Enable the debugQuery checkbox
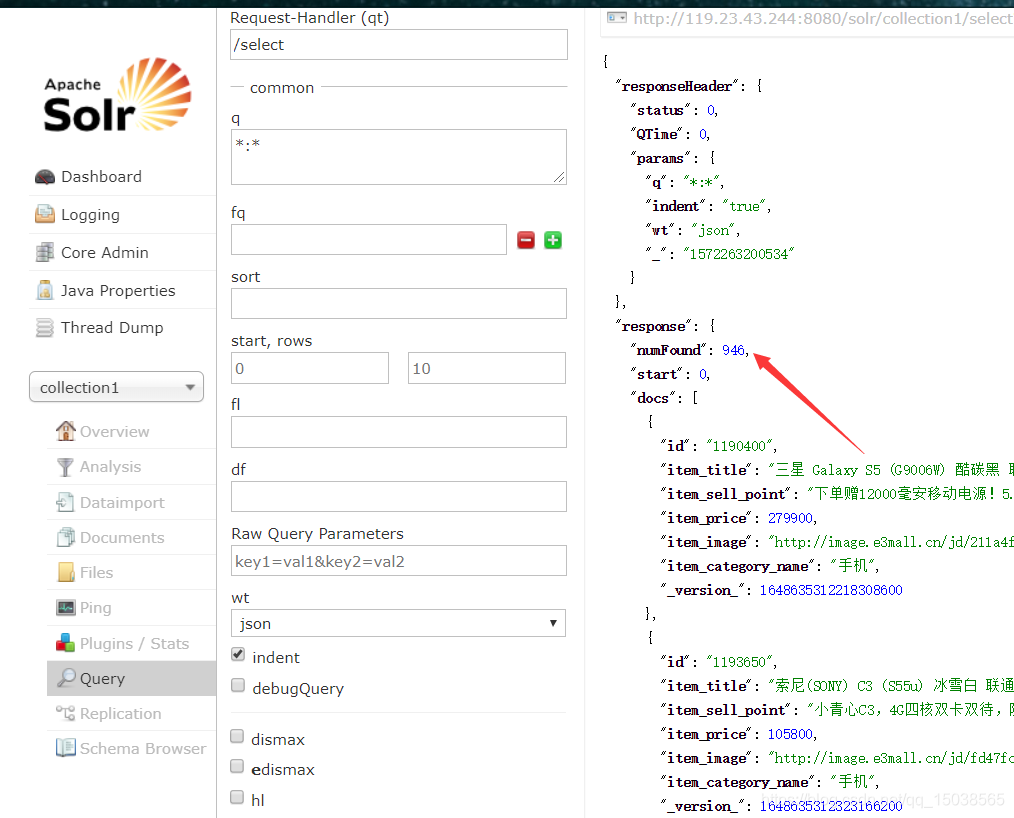 click(x=238, y=686)
